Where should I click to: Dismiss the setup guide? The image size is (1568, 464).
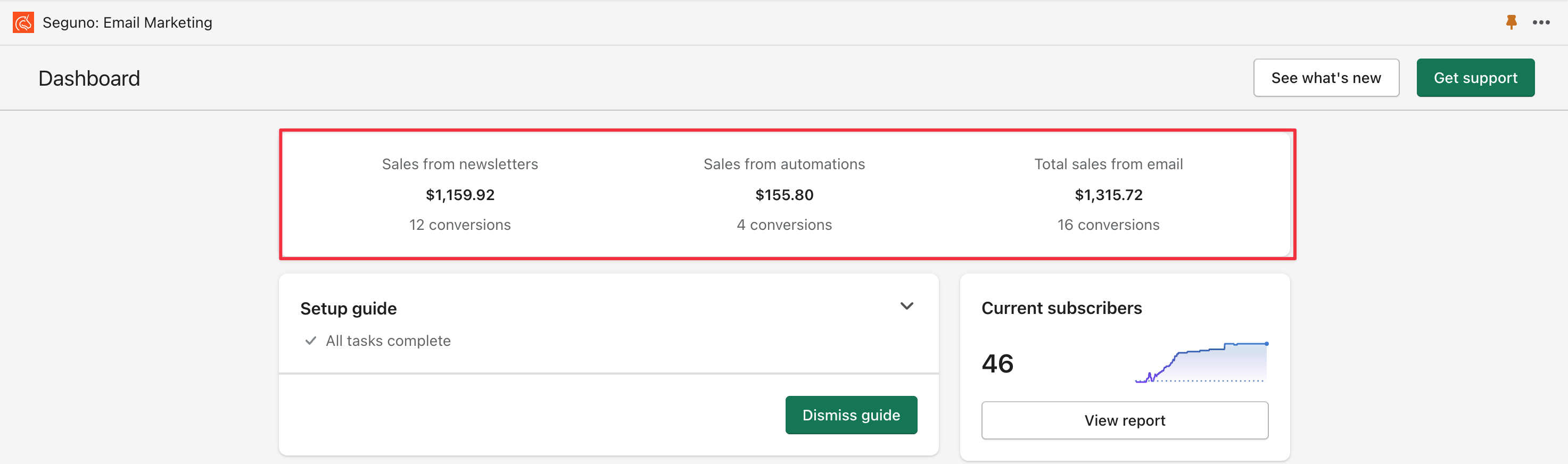[851, 415]
